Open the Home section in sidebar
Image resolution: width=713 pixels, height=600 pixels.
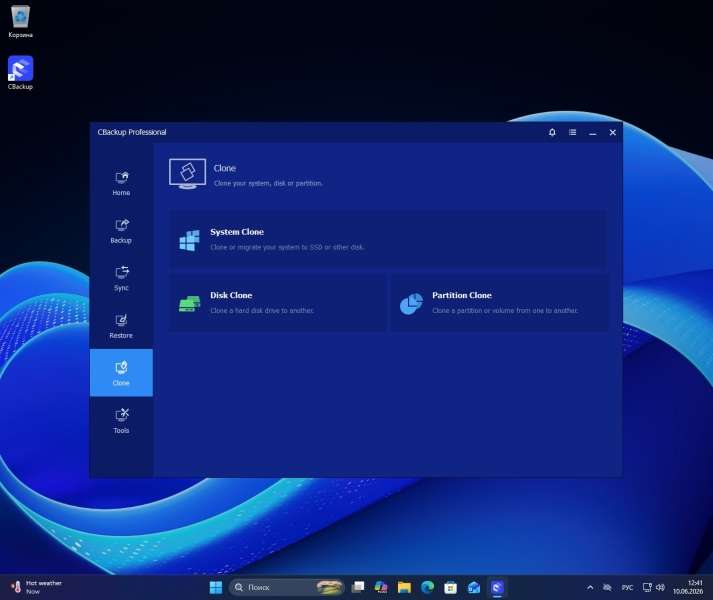(x=121, y=183)
